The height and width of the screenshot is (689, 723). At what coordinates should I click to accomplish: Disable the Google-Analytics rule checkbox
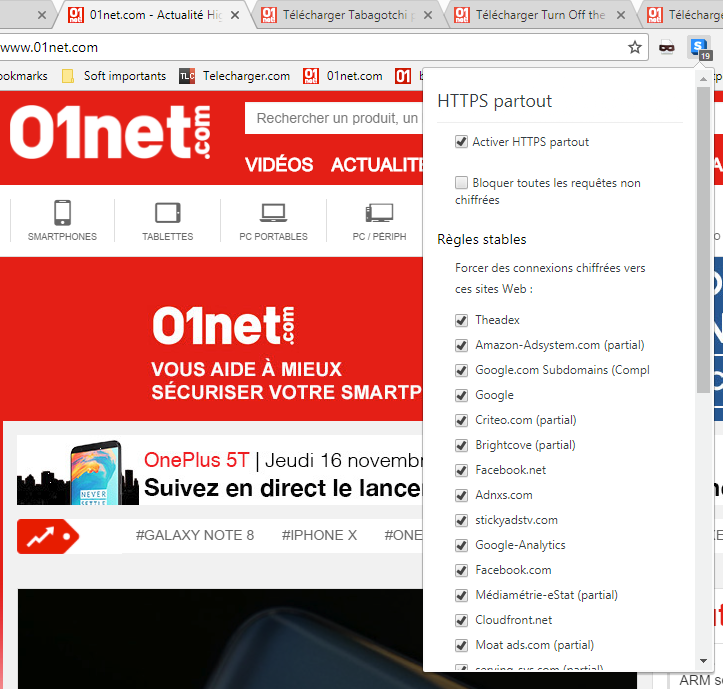tap(461, 545)
